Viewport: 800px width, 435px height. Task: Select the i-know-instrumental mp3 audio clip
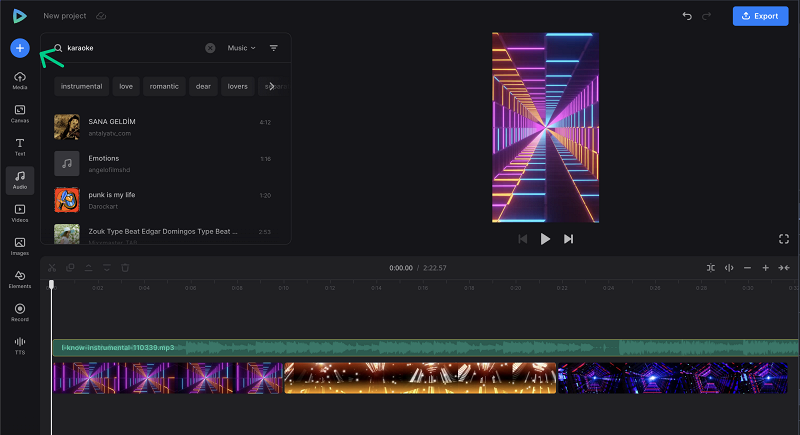(426, 348)
